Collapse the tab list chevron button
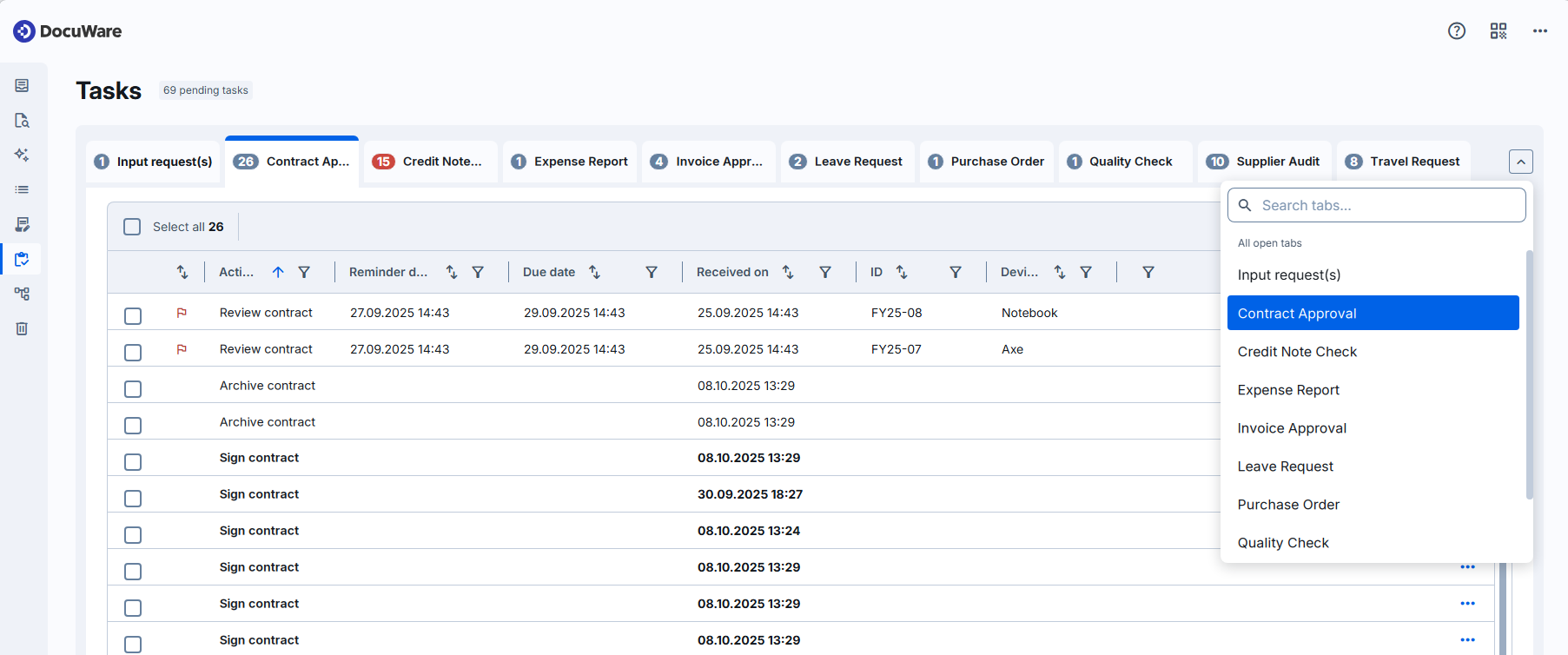This screenshot has height=655, width=1568. tap(1521, 162)
